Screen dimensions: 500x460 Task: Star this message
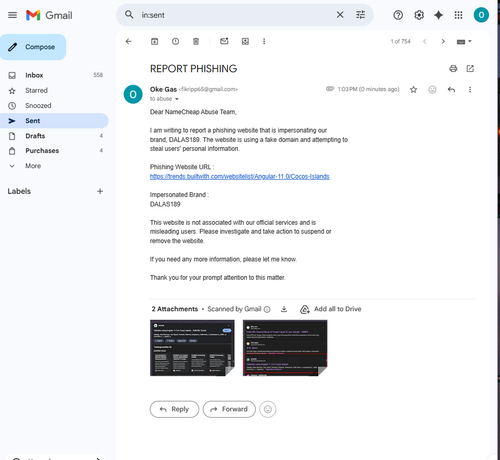413,89
